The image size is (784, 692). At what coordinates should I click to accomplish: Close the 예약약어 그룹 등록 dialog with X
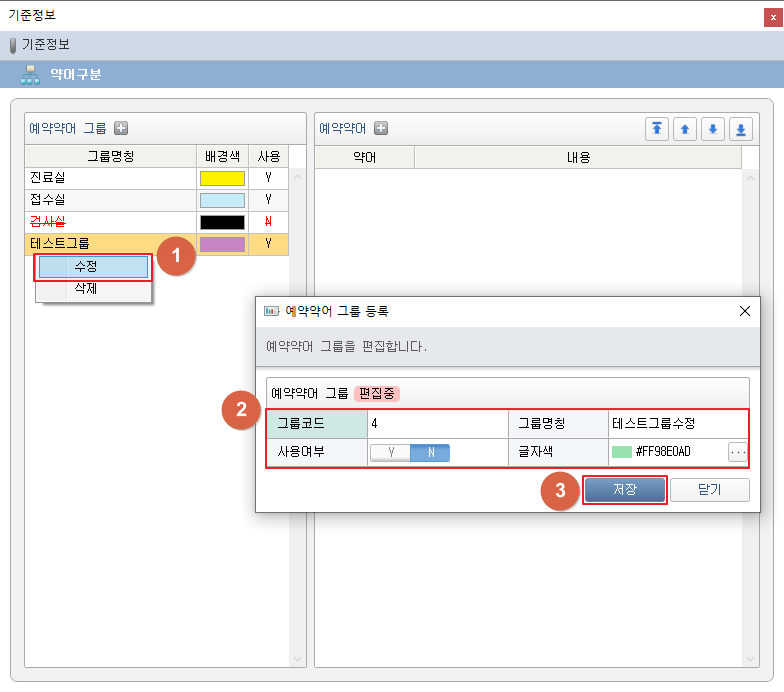(744, 311)
